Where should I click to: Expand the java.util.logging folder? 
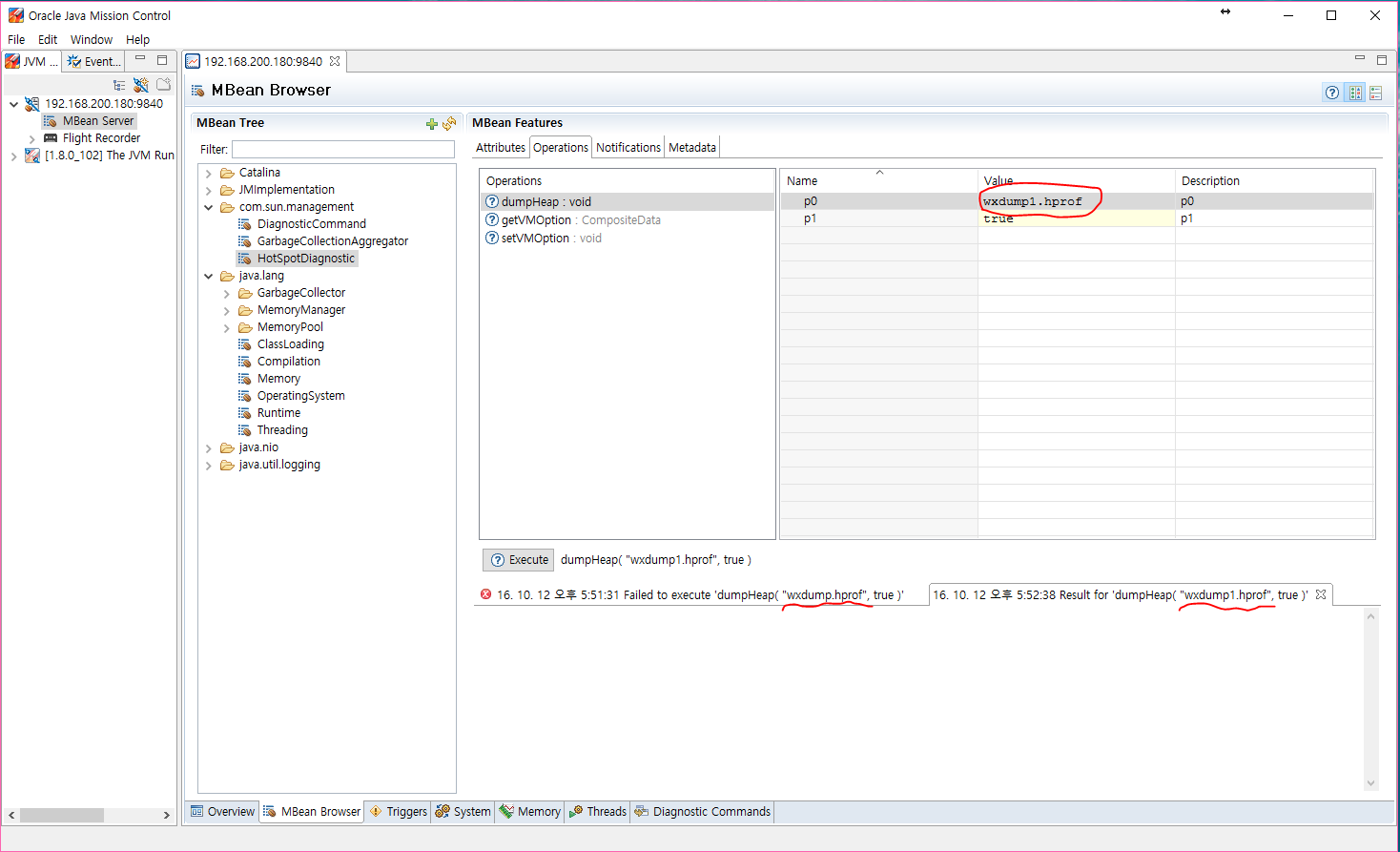pos(209,466)
